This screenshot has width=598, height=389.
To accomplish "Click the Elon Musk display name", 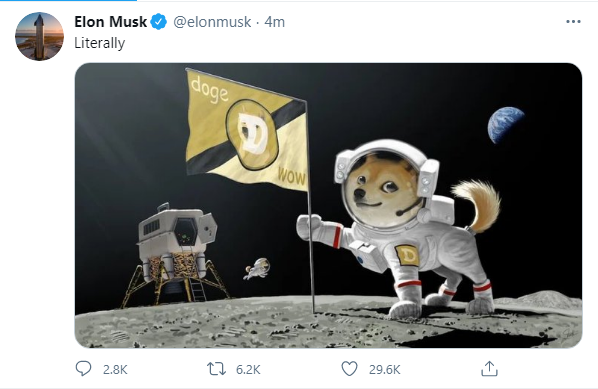I will [111, 22].
